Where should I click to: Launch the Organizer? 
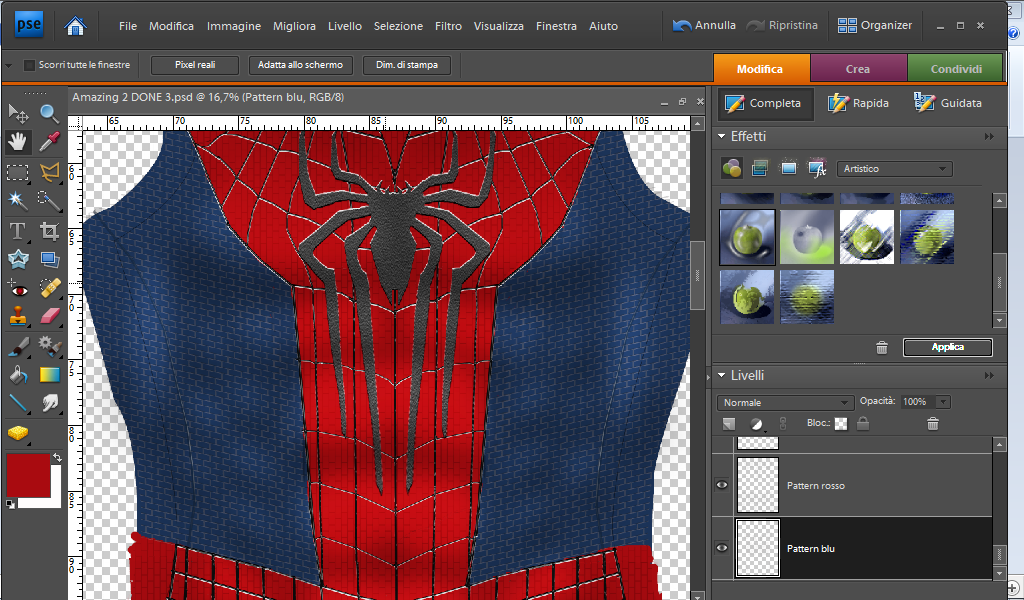(x=875, y=25)
